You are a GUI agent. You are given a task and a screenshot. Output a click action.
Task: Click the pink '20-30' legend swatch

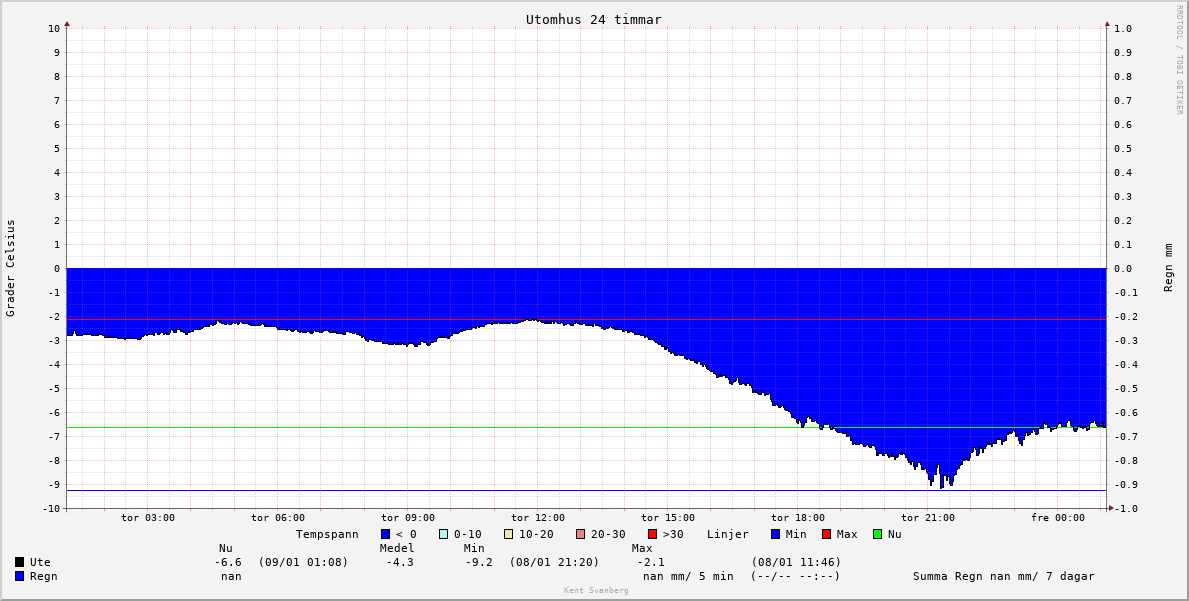pyautogui.click(x=581, y=534)
